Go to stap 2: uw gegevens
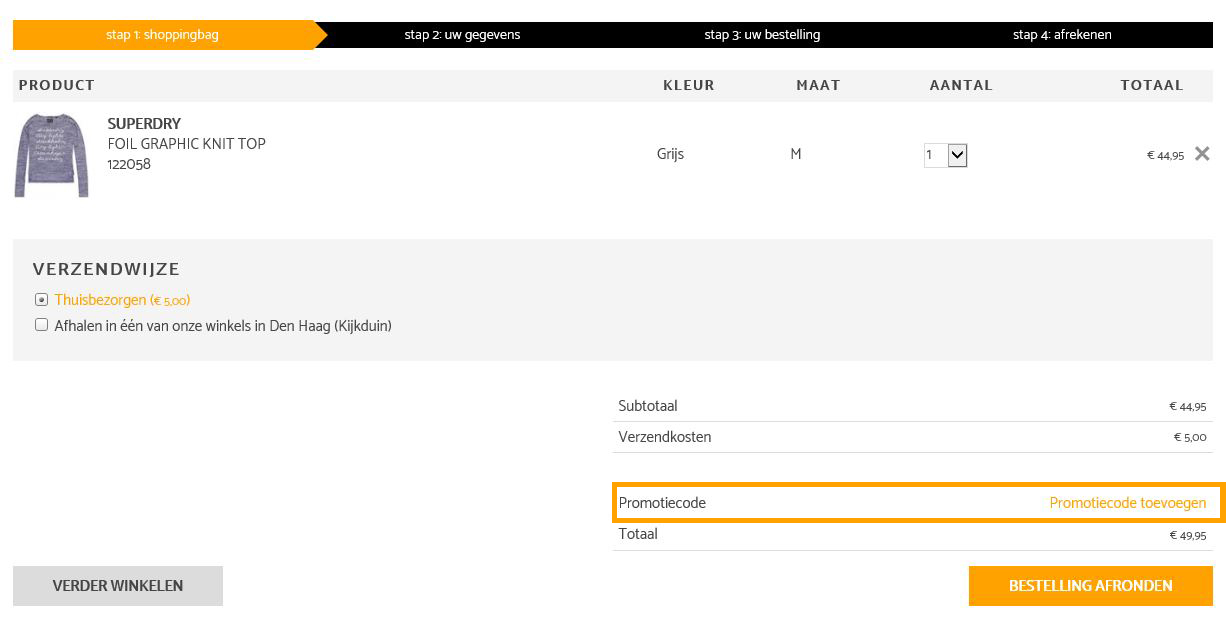 [x=462, y=35]
